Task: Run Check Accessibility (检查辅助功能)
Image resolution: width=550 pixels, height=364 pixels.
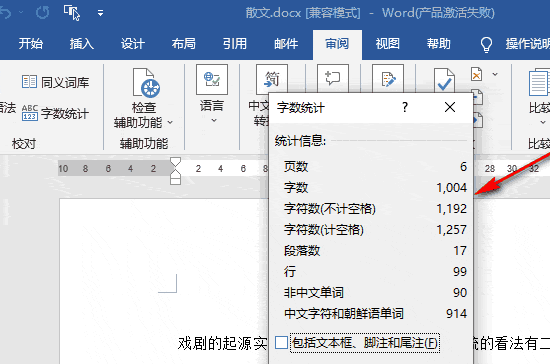Action: pos(143,98)
